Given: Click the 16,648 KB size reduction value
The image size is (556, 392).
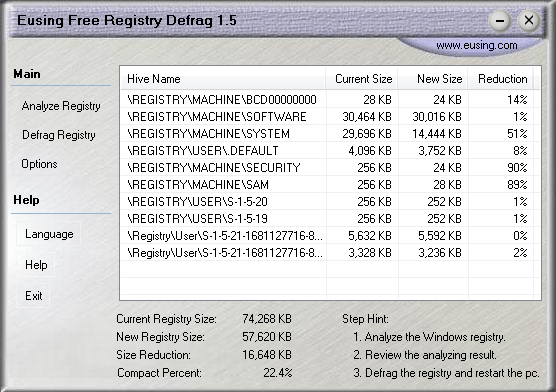Looking at the screenshot, I should tap(267, 354).
